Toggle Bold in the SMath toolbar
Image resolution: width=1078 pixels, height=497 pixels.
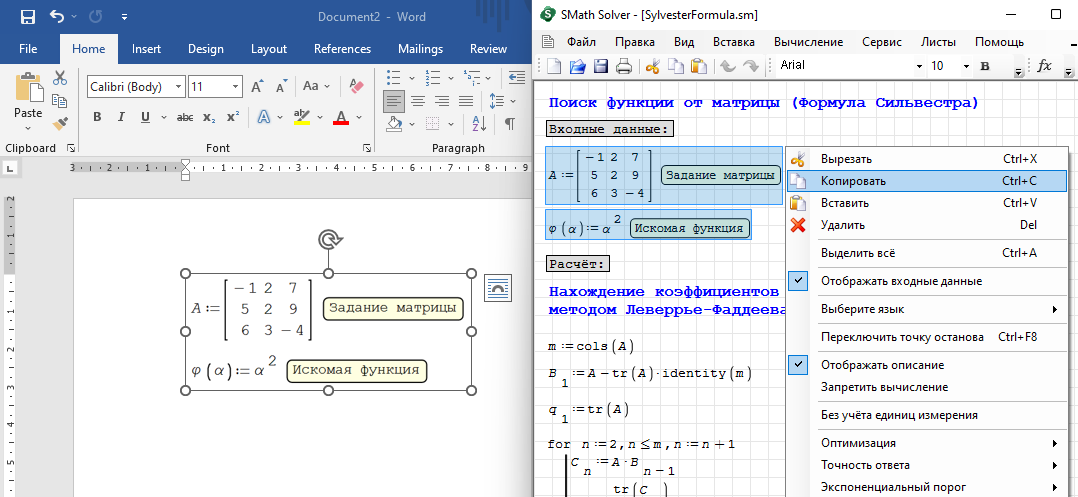pyautogui.click(x=984, y=66)
